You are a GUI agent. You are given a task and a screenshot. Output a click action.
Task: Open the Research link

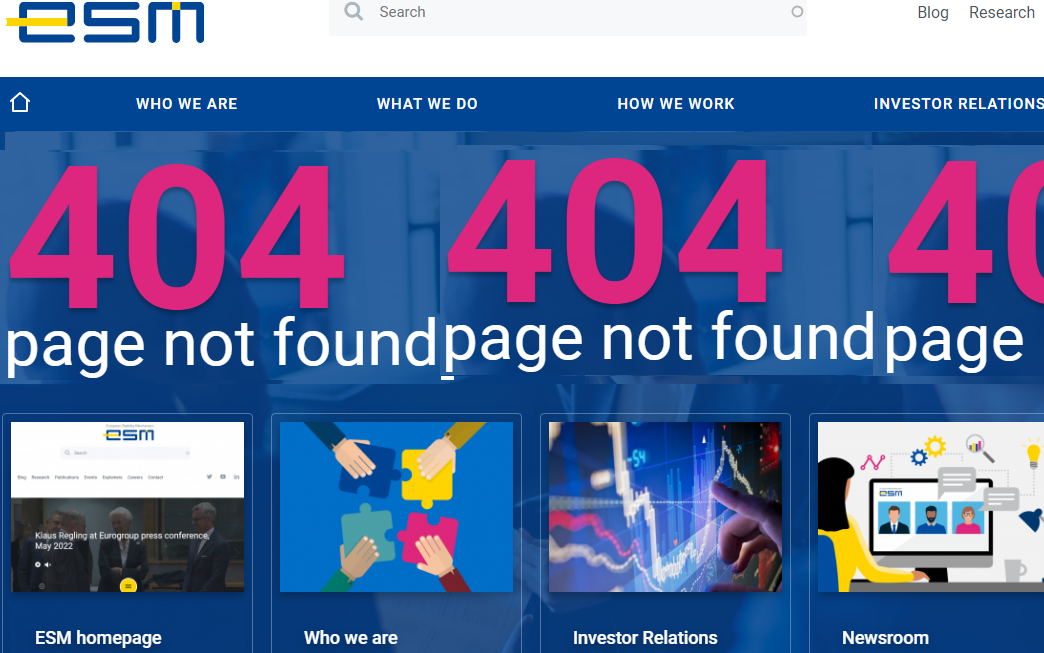tap(1001, 13)
